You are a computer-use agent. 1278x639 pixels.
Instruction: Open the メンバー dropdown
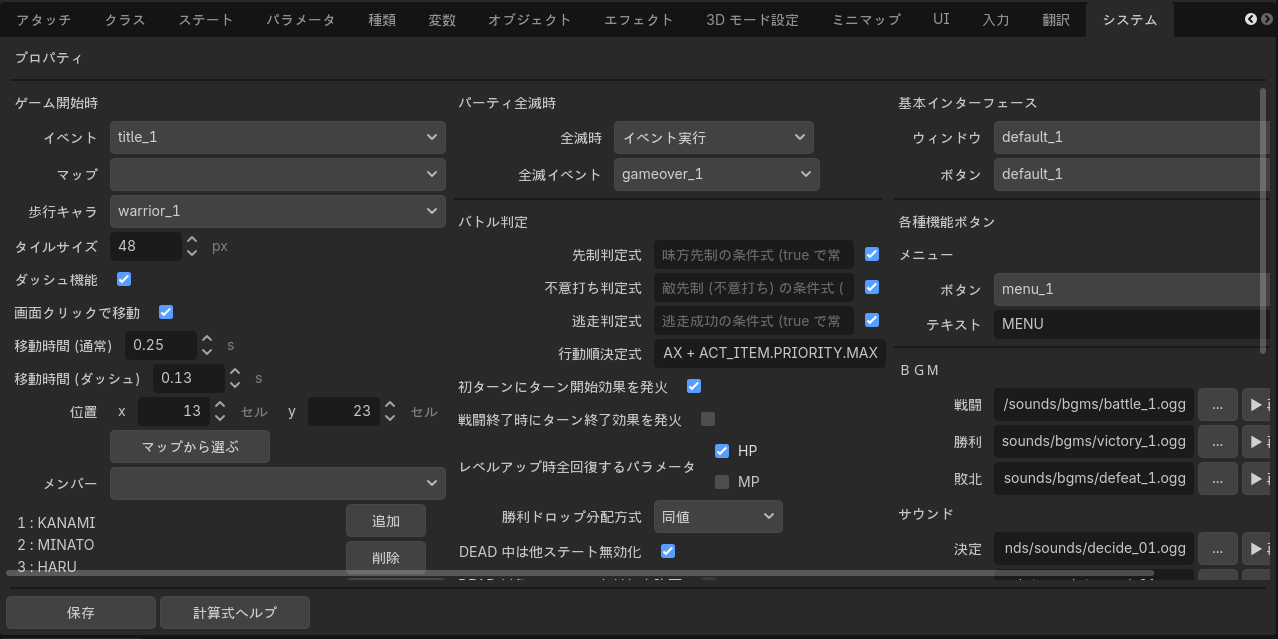click(x=278, y=483)
